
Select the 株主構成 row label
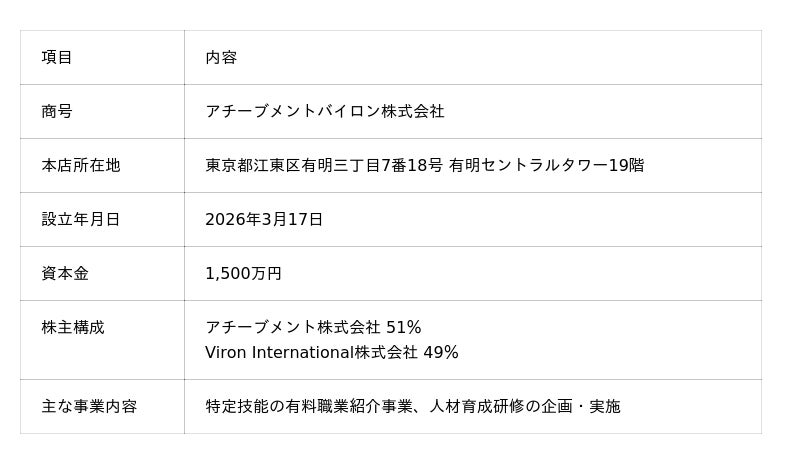click(x=73, y=328)
